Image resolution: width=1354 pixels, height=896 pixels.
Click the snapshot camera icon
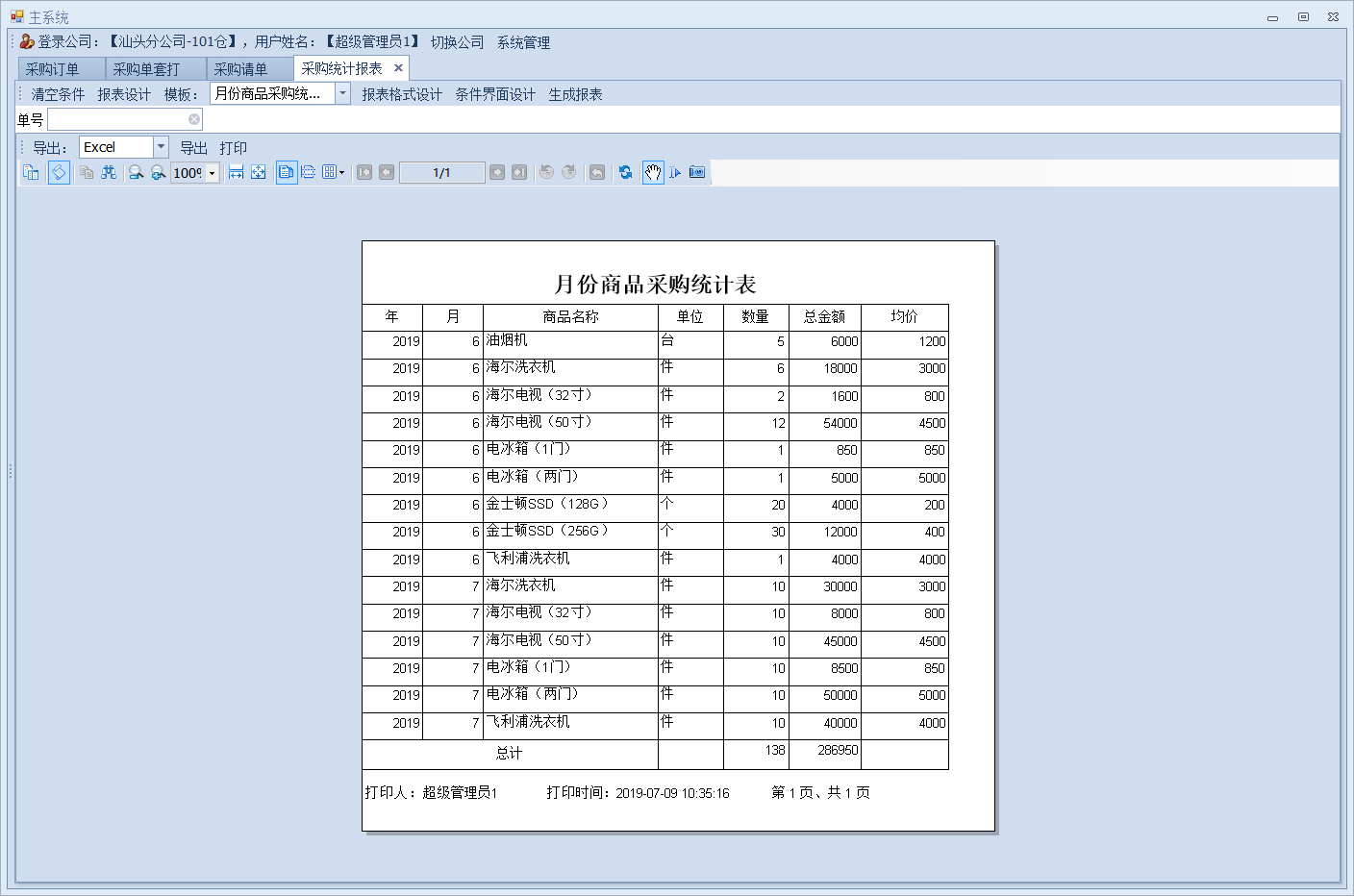(697, 172)
